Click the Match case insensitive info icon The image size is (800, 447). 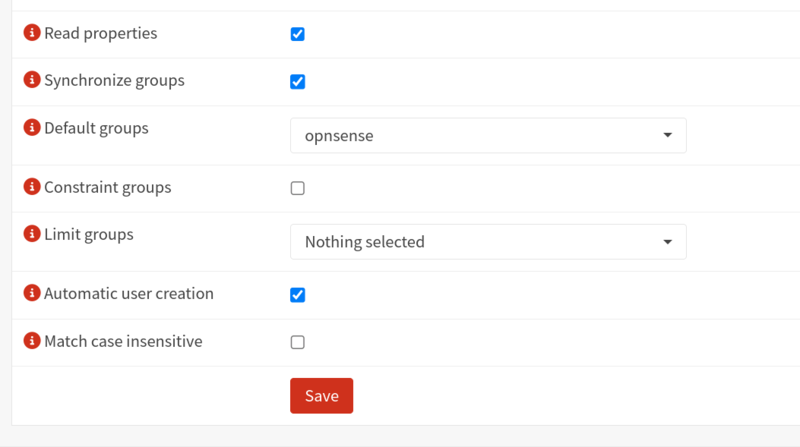[x=32, y=342]
